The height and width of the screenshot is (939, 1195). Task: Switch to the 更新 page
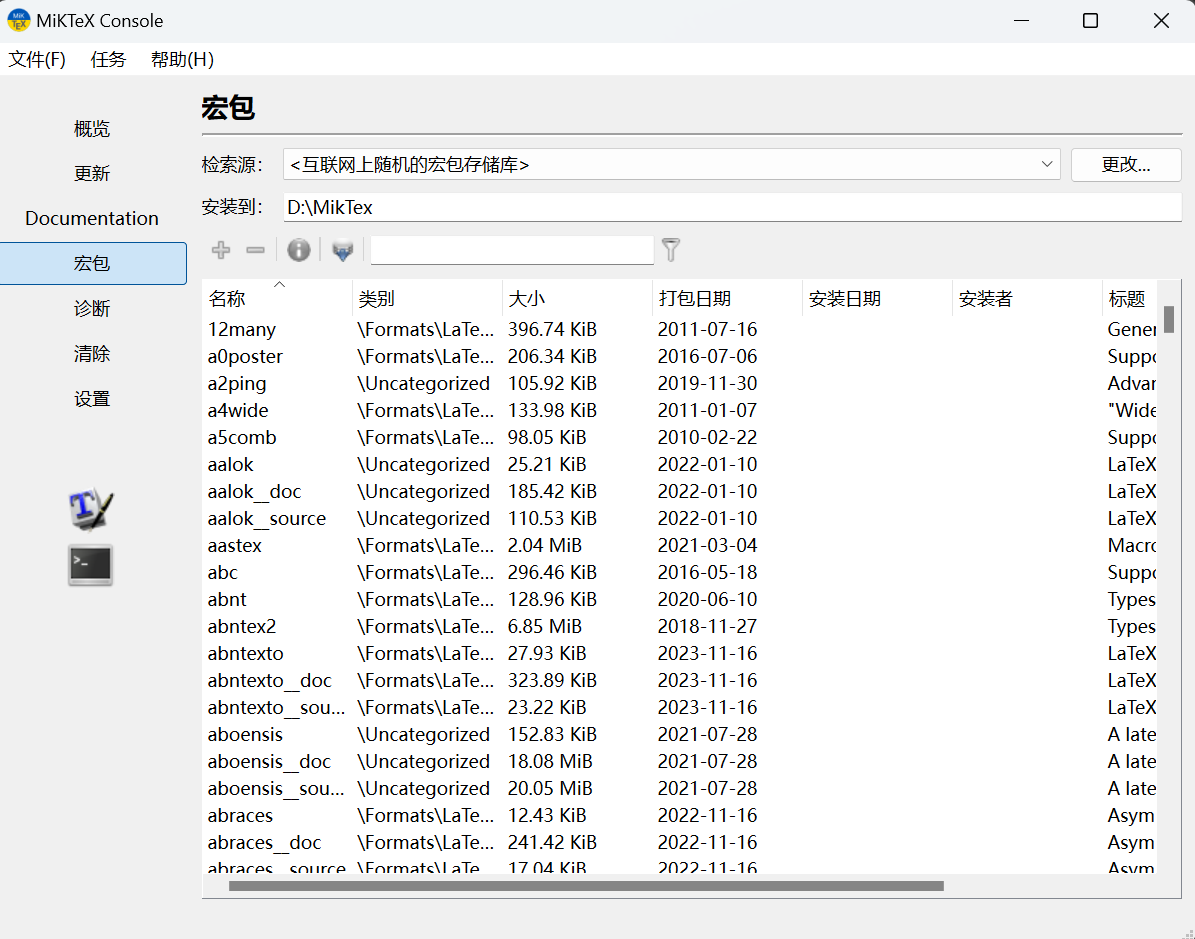(x=92, y=174)
